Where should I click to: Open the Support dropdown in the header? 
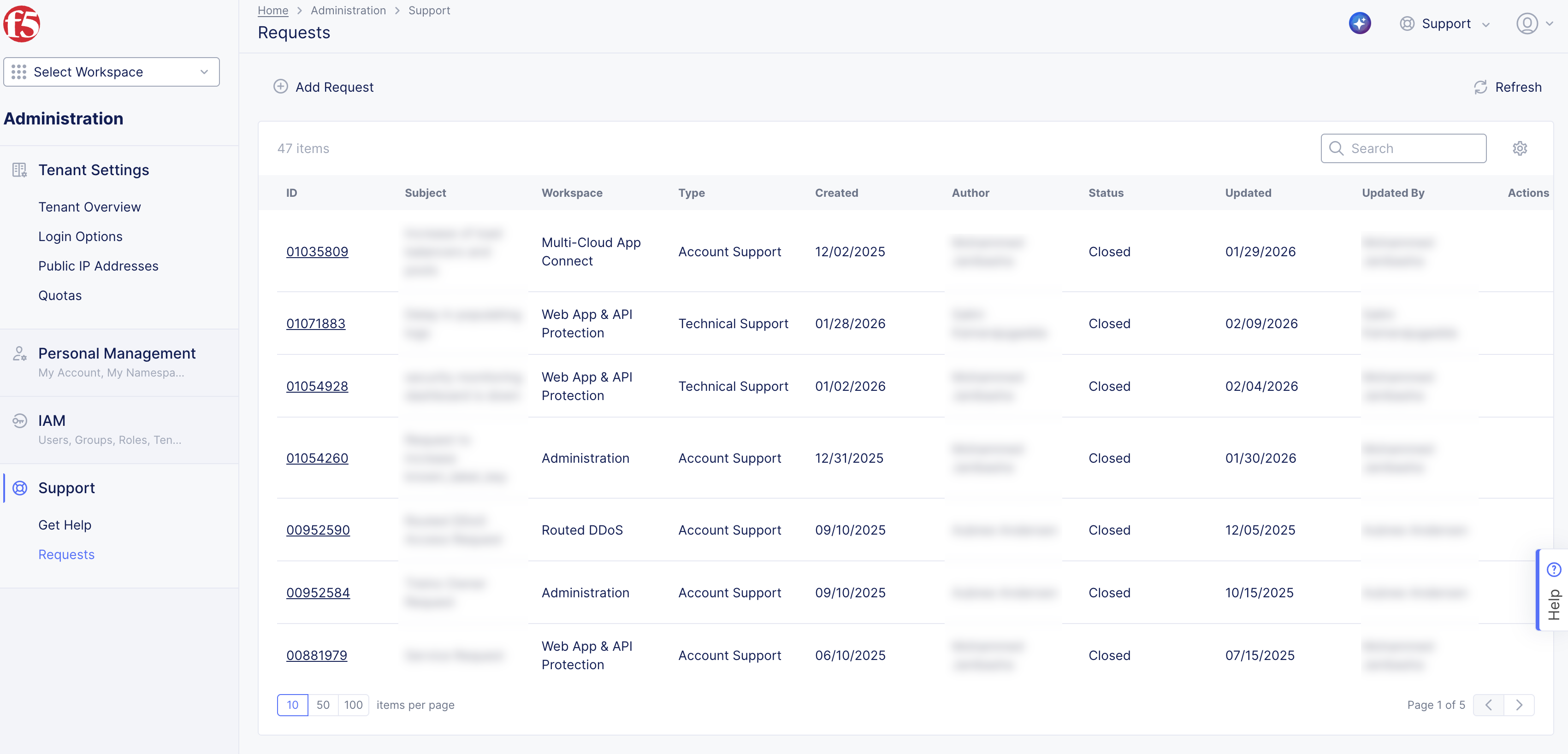point(1447,24)
